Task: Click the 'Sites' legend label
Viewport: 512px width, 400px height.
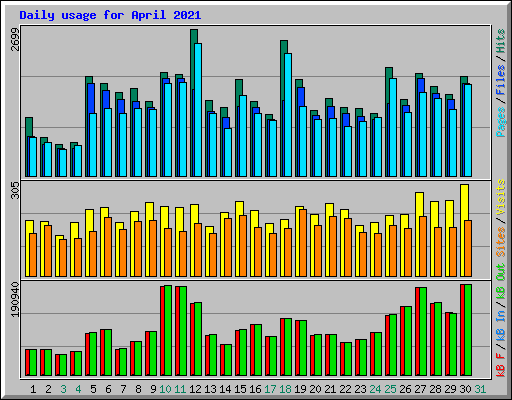Action: [500, 242]
